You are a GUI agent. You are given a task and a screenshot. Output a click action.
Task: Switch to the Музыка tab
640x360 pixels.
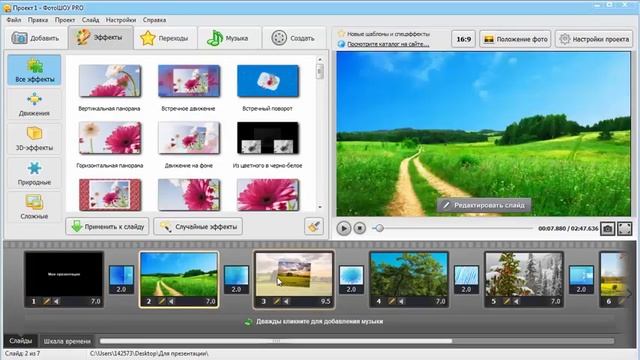tap(229, 38)
